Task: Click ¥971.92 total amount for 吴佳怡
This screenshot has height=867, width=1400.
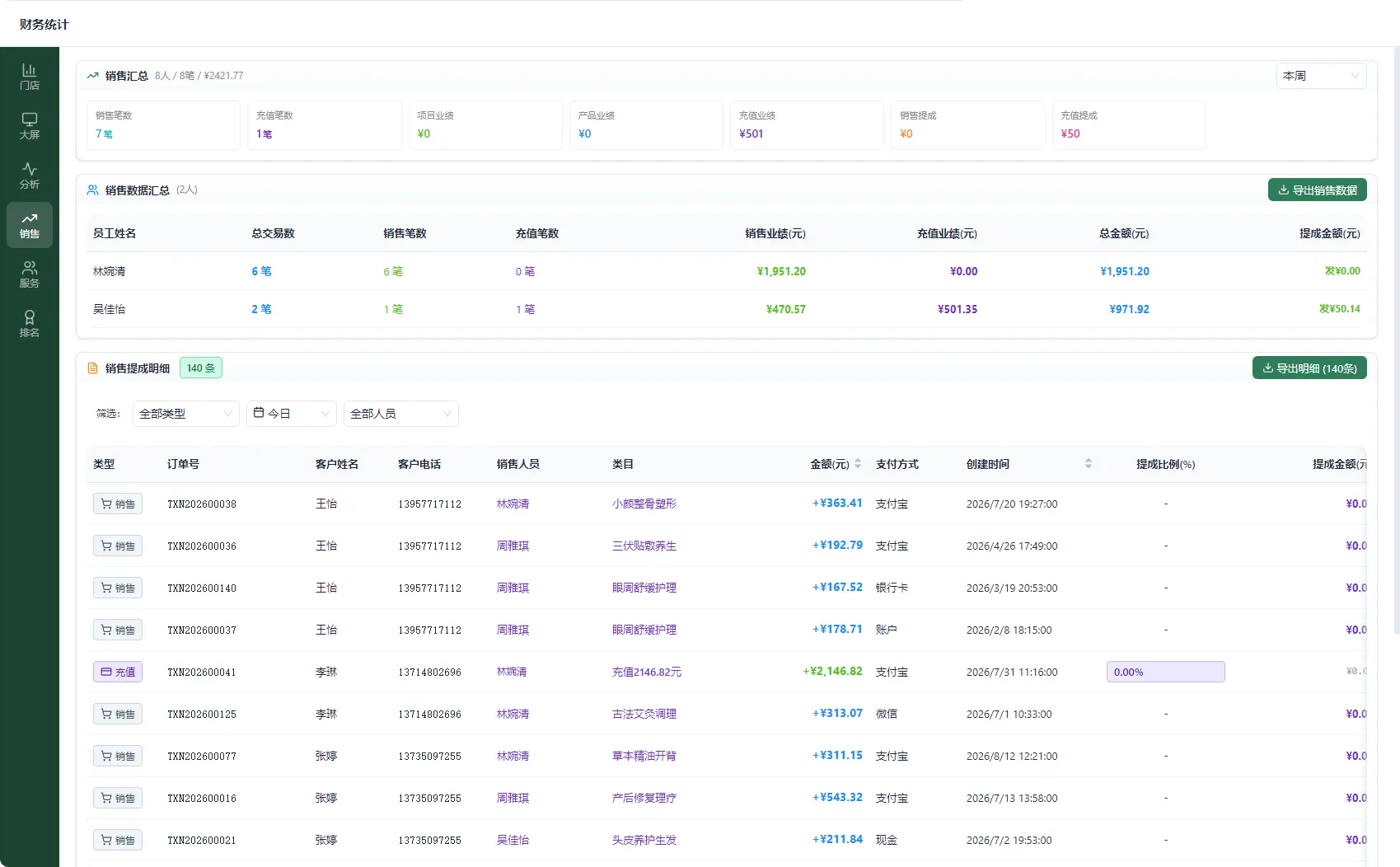Action: pyautogui.click(x=1129, y=309)
